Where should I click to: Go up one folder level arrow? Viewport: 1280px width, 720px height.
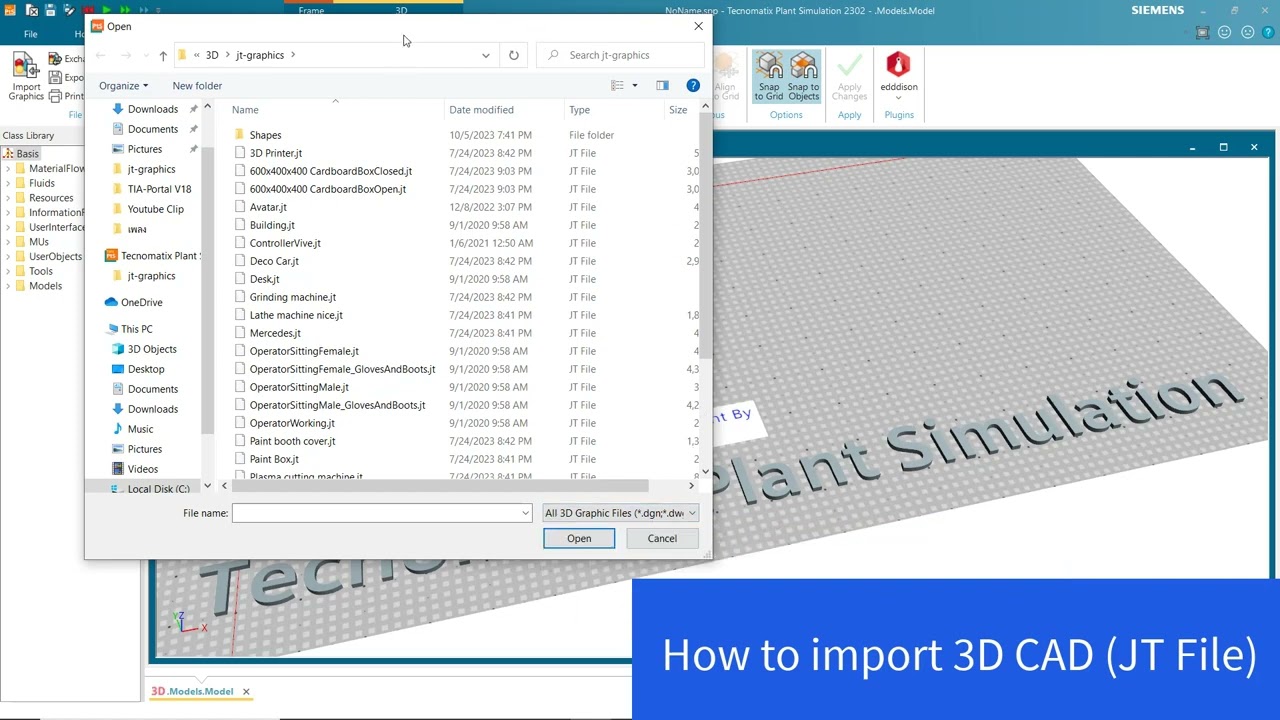(163, 55)
